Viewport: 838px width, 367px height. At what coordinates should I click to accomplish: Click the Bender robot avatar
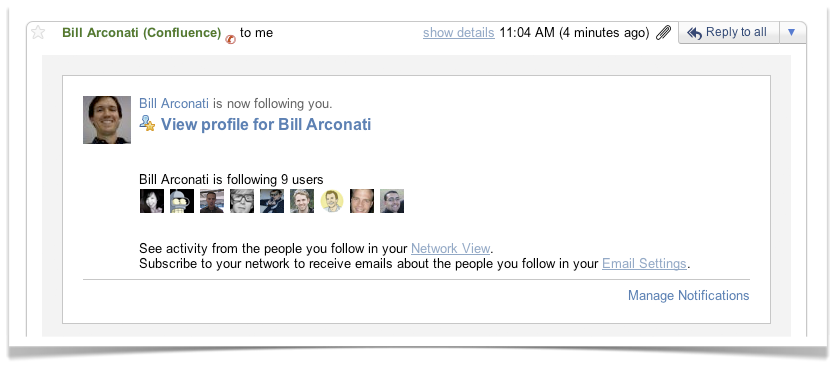pyautogui.click(x=182, y=201)
